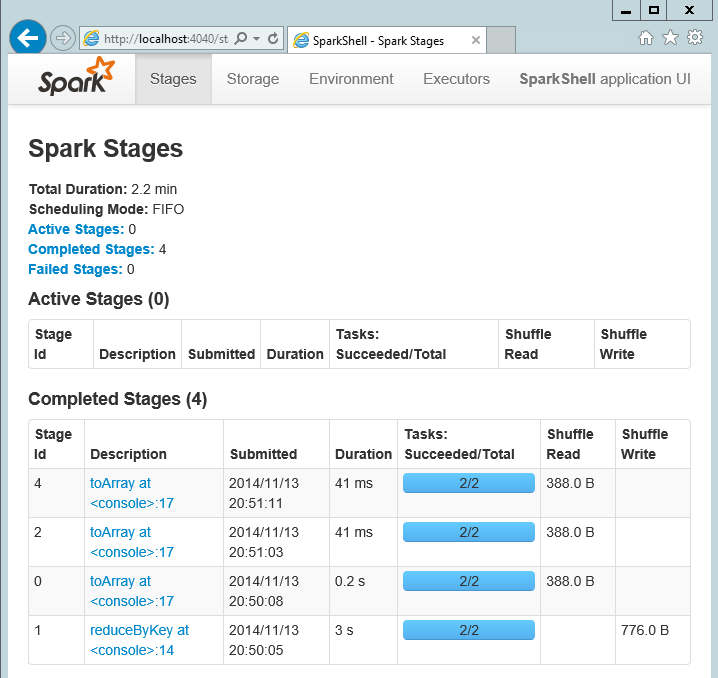Image resolution: width=718 pixels, height=678 pixels.
Task: Click the progress bar for stage 4
Action: pos(468,484)
